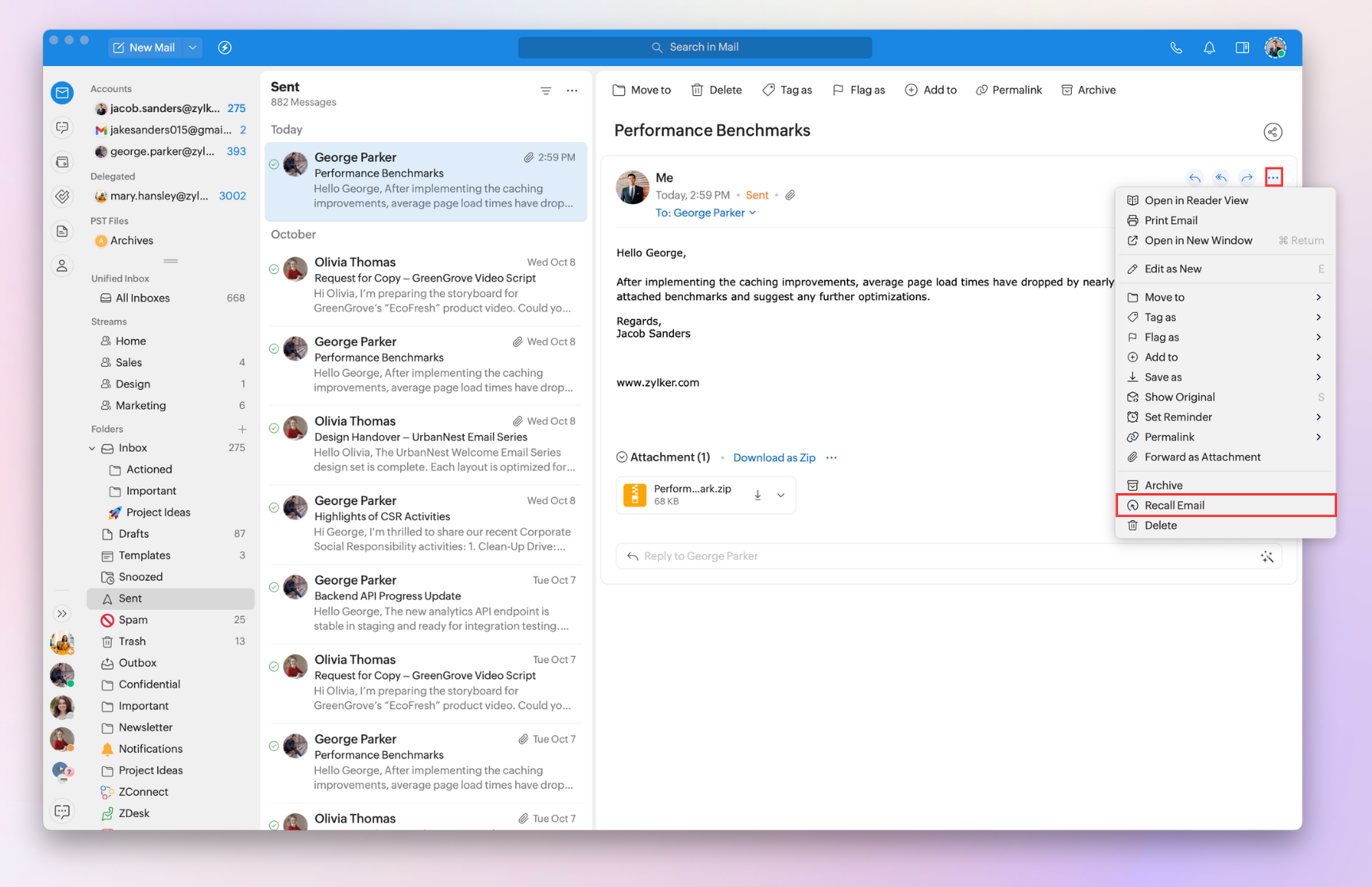Click Tag as in the toolbar
The width and height of the screenshot is (1372, 887).
click(787, 91)
